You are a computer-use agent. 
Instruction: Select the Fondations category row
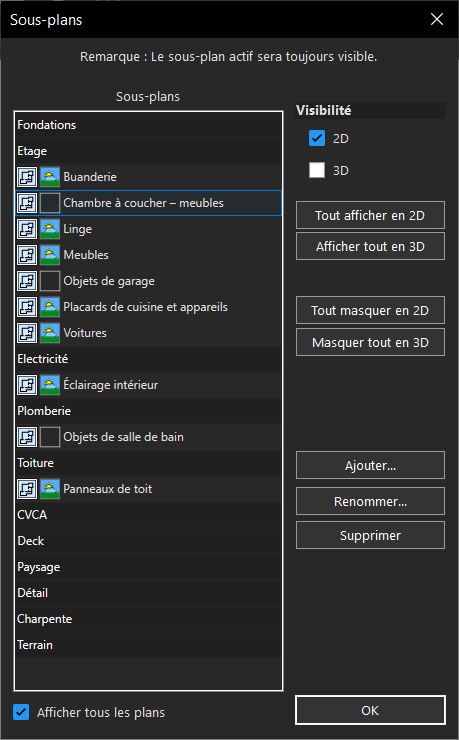click(148, 125)
